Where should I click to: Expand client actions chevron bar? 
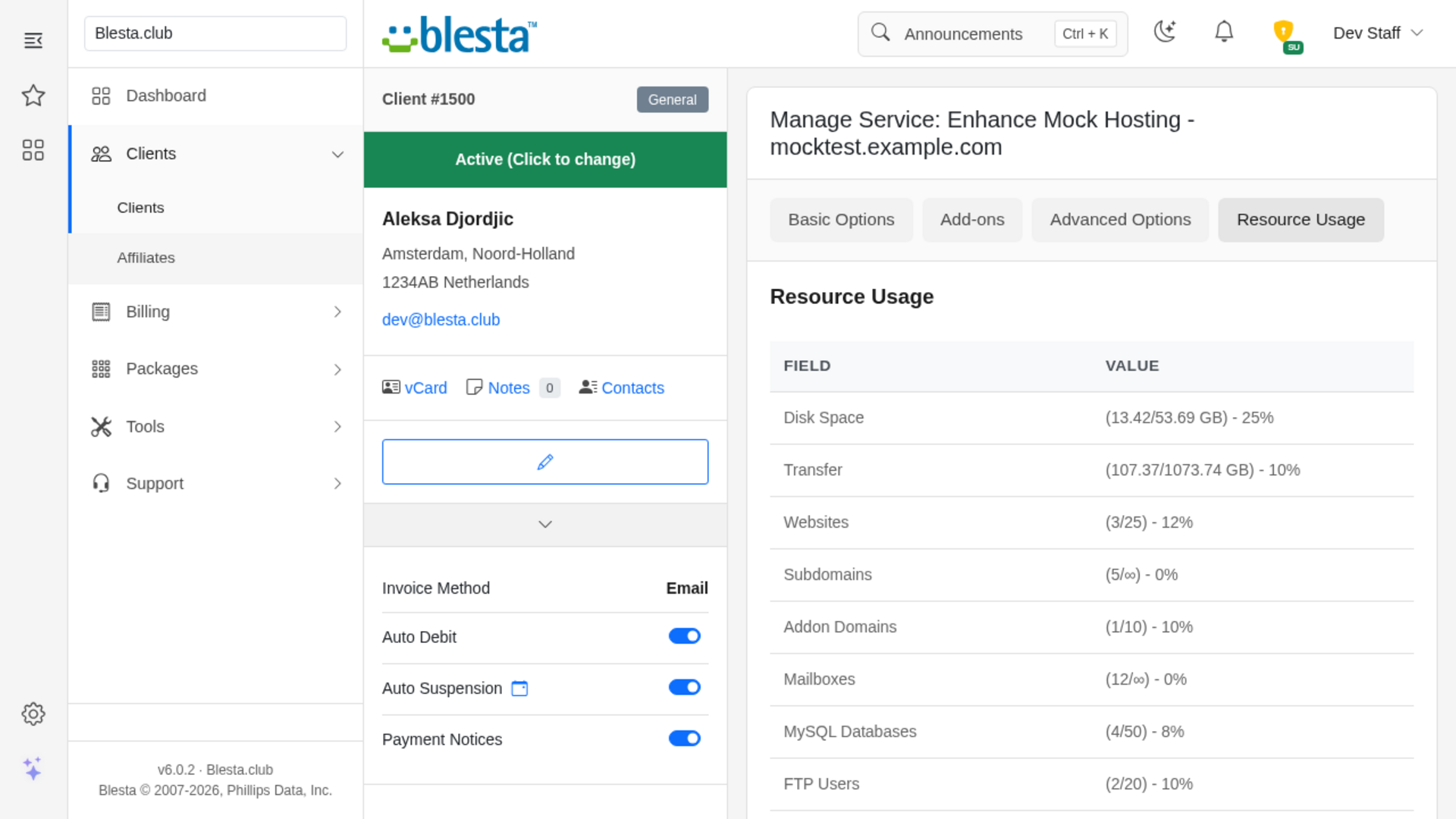(x=545, y=525)
